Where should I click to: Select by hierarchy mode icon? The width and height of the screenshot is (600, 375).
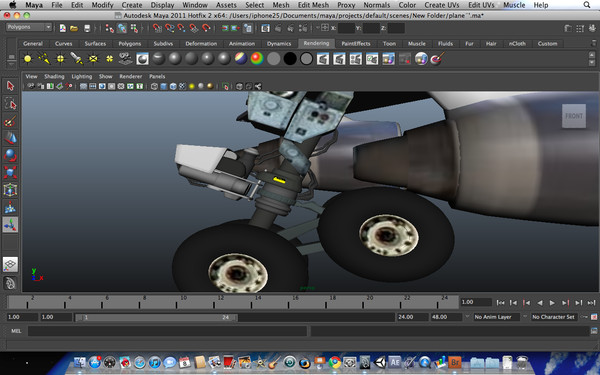[109, 28]
